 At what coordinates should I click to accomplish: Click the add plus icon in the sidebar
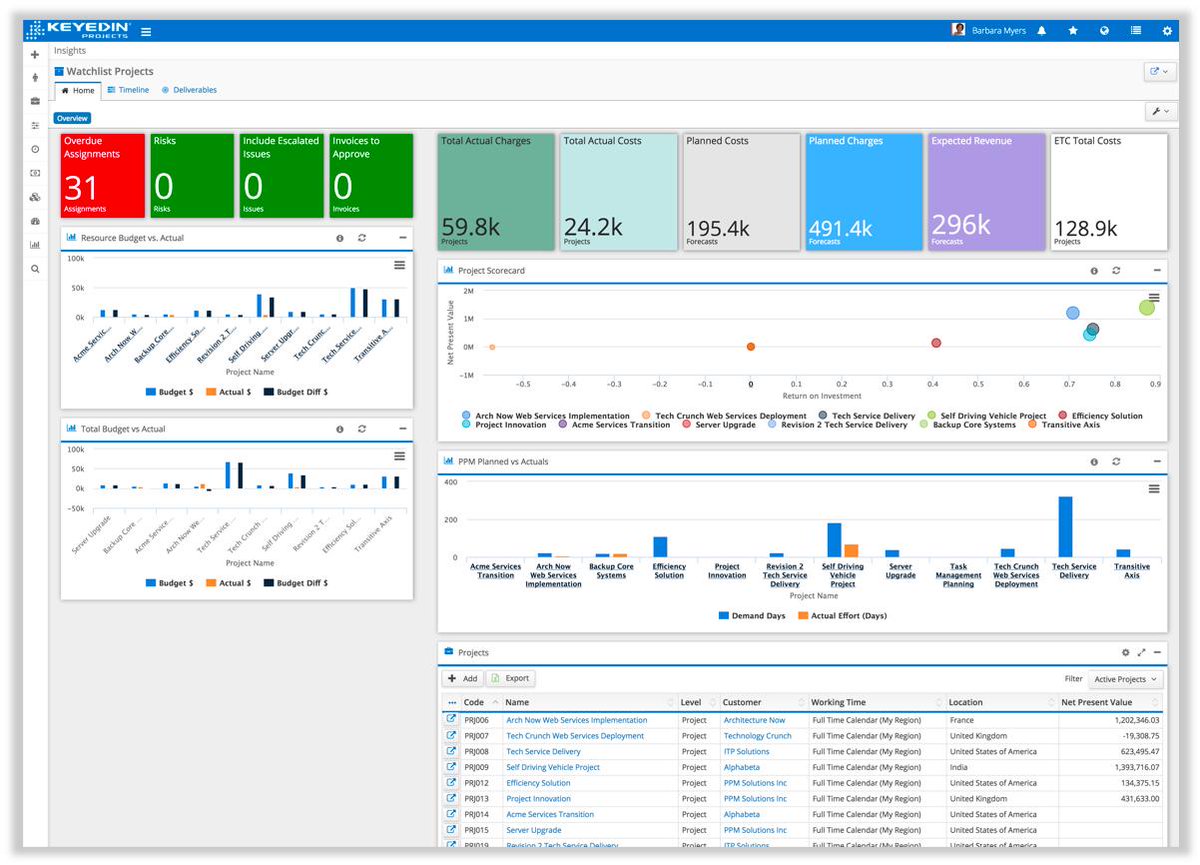(x=34, y=53)
